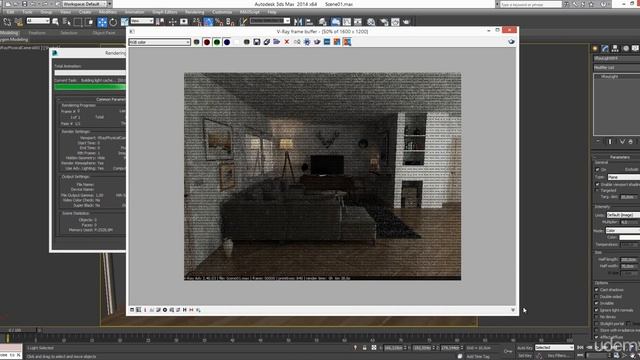The width and height of the screenshot is (640, 360).
Task: Open the Create tab in command panel
Action: point(595,49)
